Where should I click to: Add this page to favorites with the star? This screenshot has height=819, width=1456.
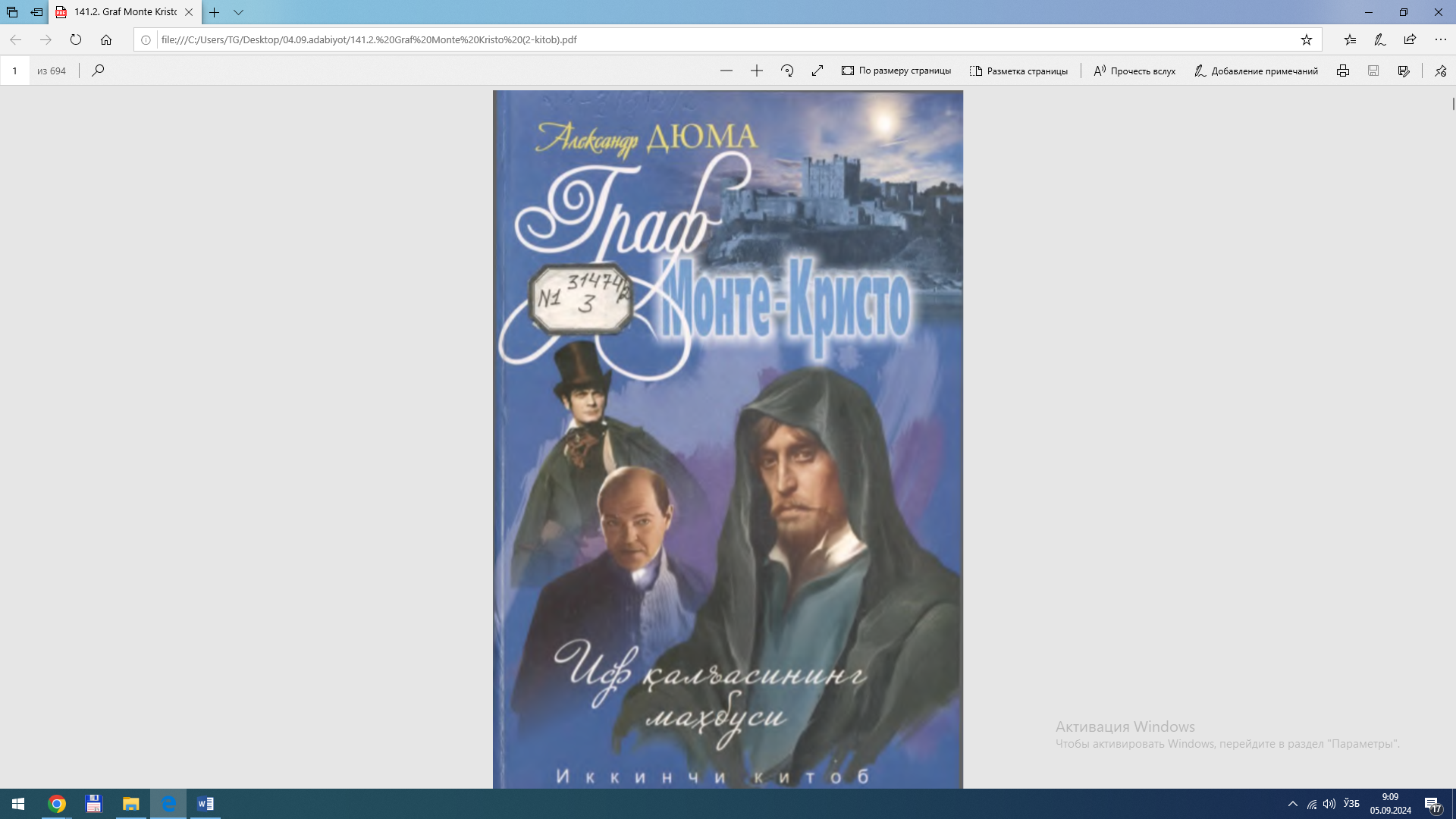tap(1307, 39)
